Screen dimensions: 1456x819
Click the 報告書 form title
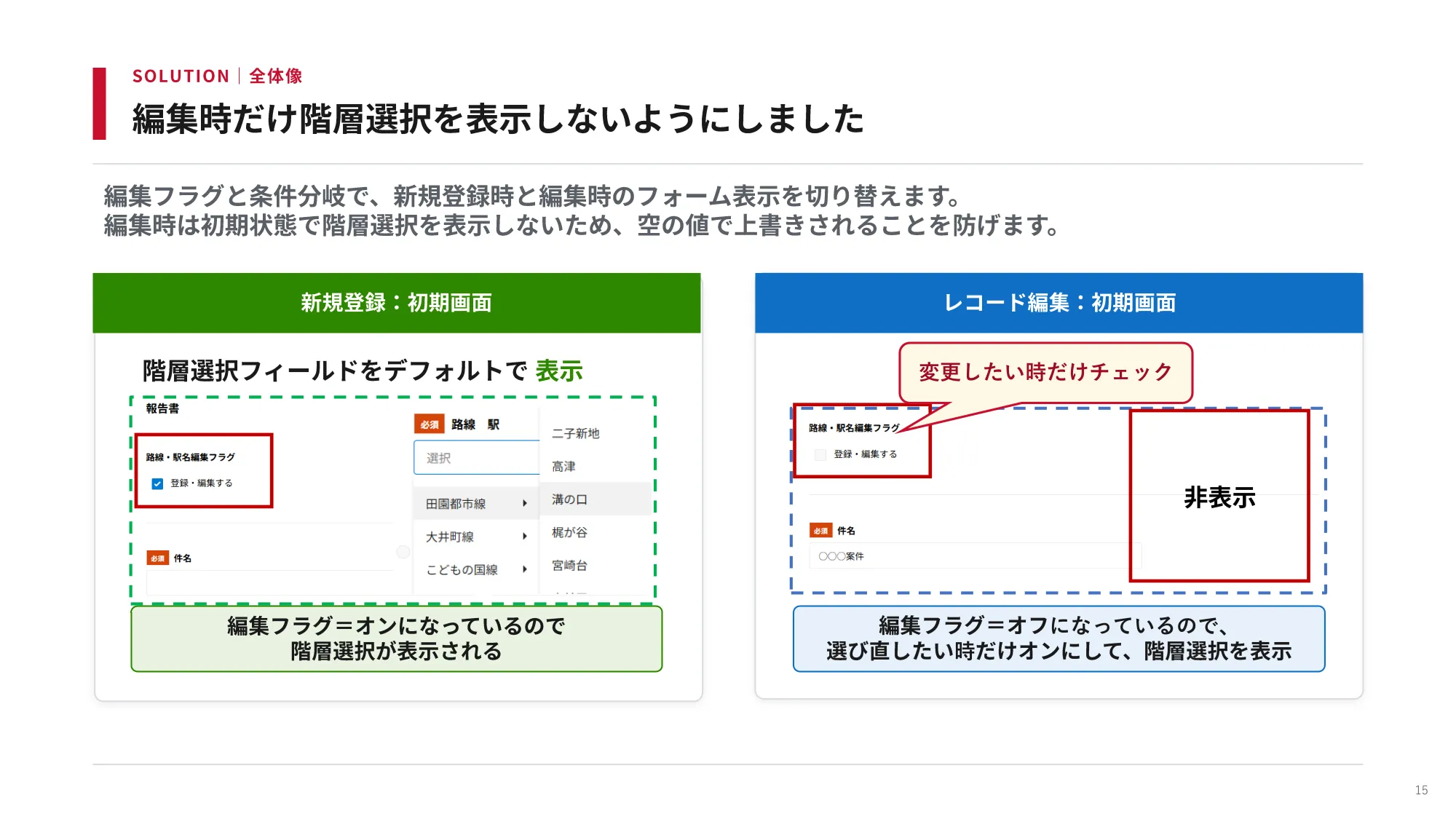(x=162, y=408)
